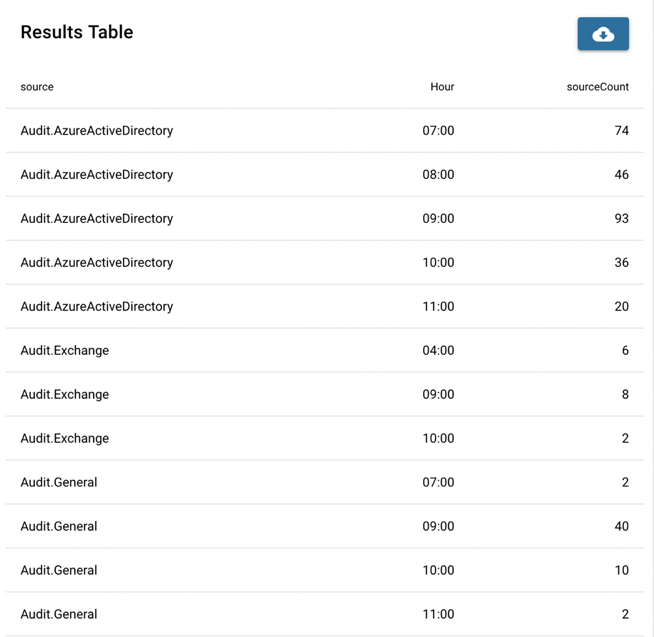Click the sourceCount value 74
The height and width of the screenshot is (637, 654).
pyautogui.click(x=621, y=131)
